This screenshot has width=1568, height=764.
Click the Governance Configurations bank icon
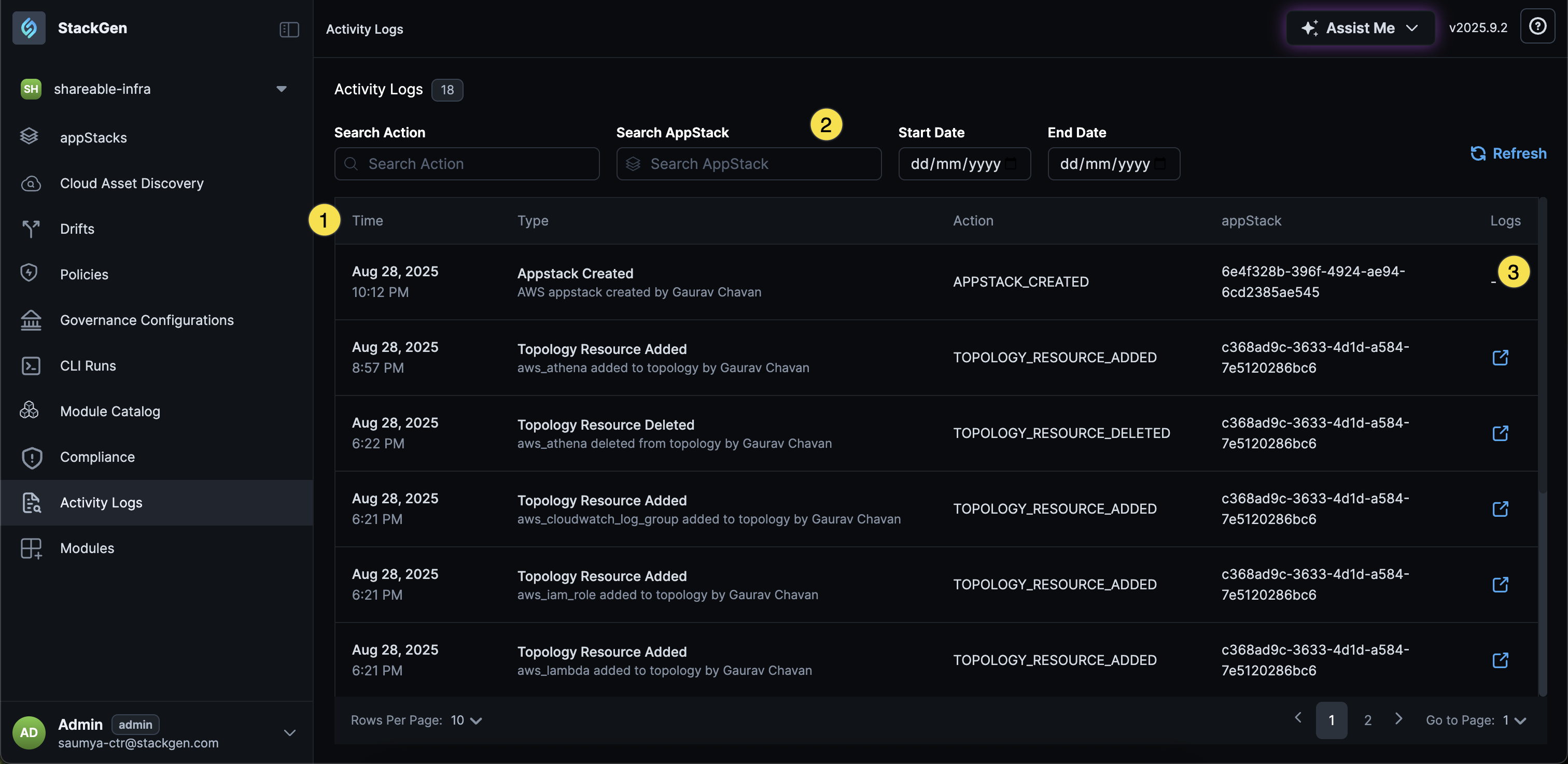(31, 320)
